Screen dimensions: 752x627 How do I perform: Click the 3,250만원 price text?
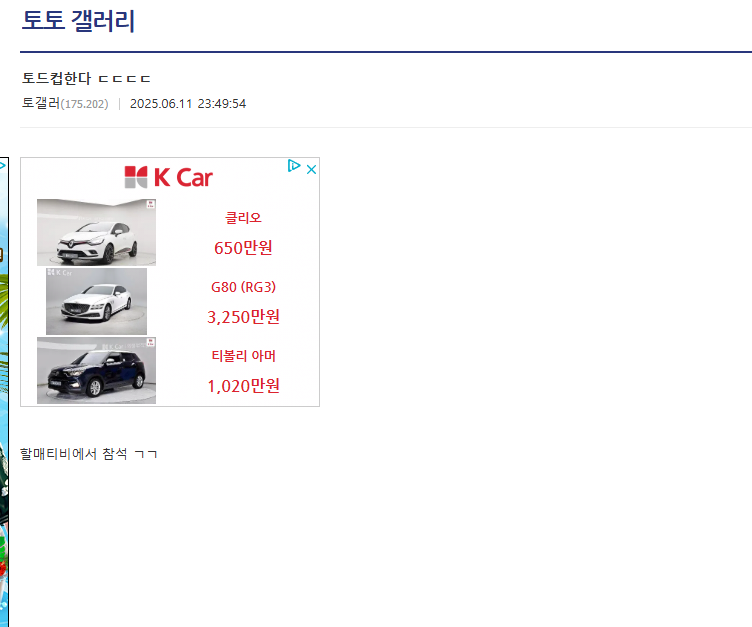click(243, 317)
